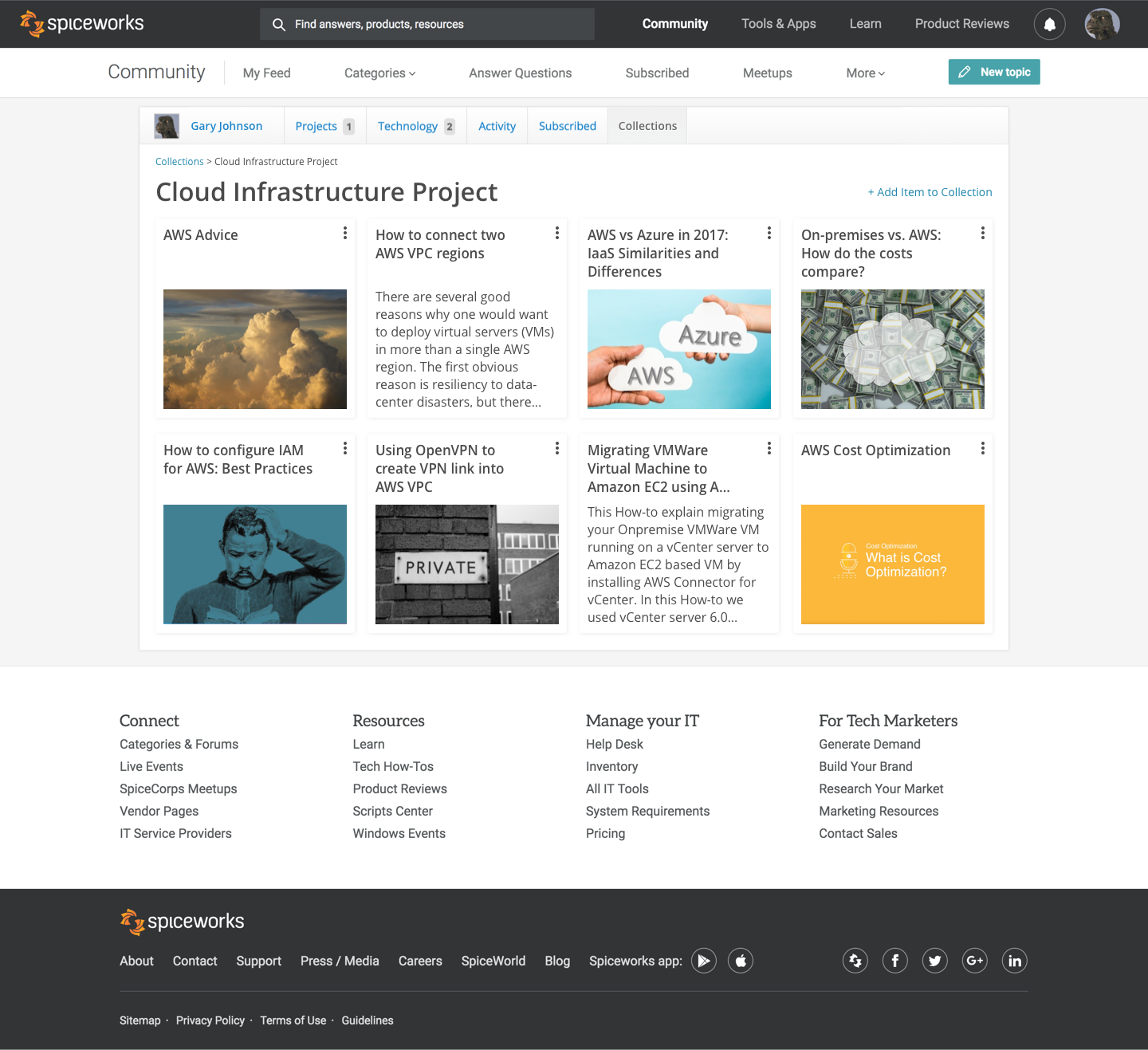This screenshot has width=1148, height=1050.
Task: Open options menu for AWS Cost Optimization card
Action: pos(982,448)
